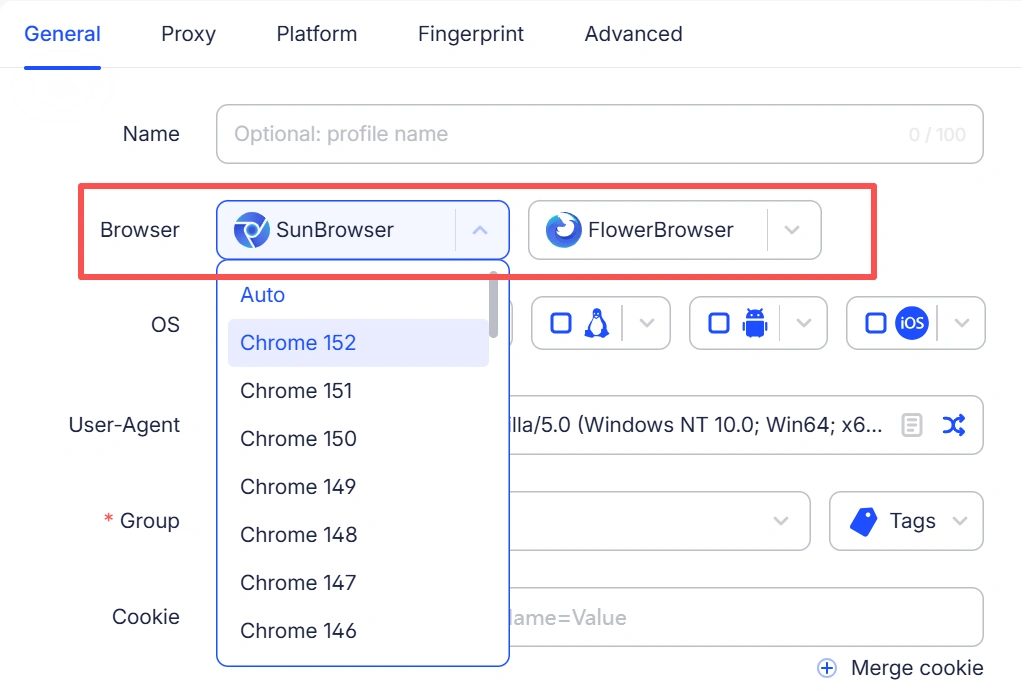This screenshot has height=693, width=1022.
Task: Click the browser version list scrollbar
Action: click(493, 305)
